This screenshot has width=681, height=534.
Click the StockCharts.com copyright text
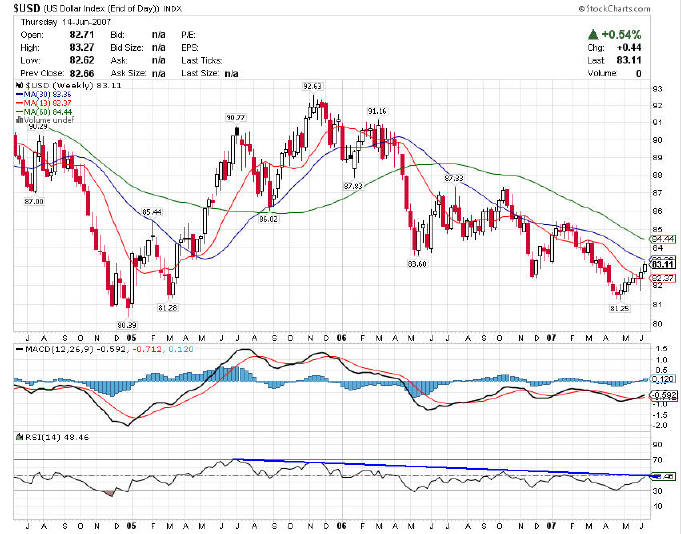pyautogui.click(x=614, y=9)
